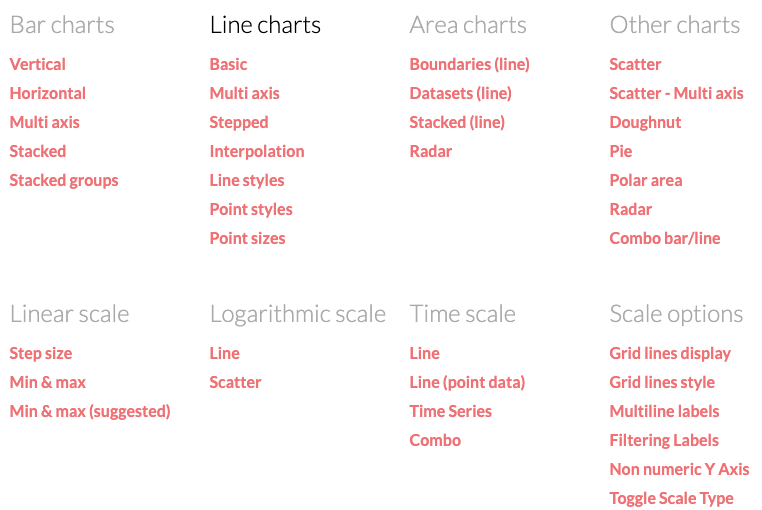The width and height of the screenshot is (762, 510).
Task: Select the Doughnut chart link
Action: [645, 123]
